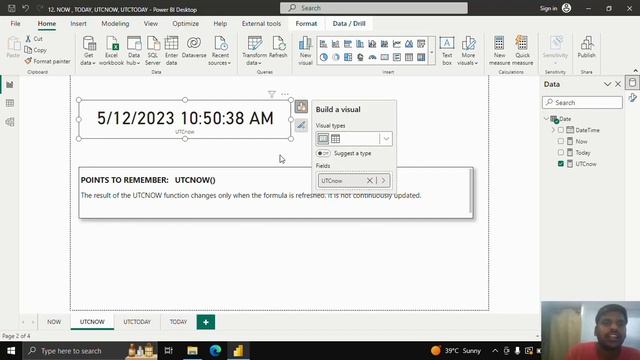This screenshot has height=360, width=640.
Task: Select the table visual type in Build a visual
Action: pyautogui.click(x=336, y=139)
